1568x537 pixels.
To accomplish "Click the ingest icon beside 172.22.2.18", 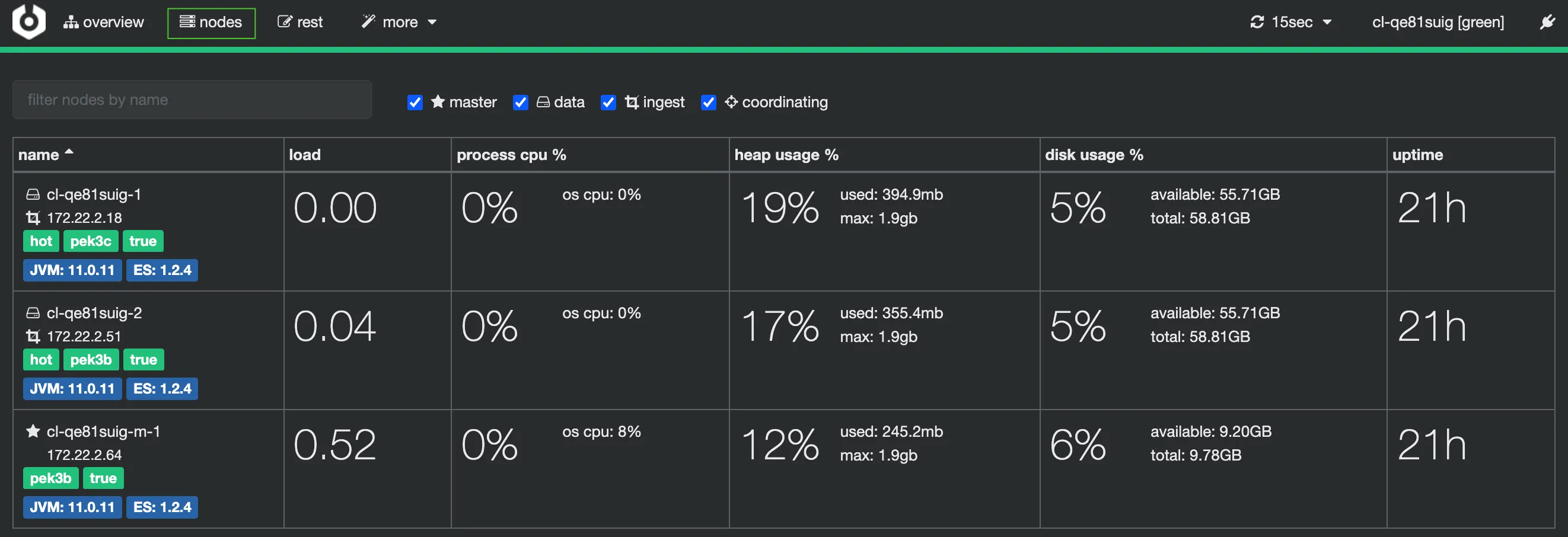I will click(33, 218).
